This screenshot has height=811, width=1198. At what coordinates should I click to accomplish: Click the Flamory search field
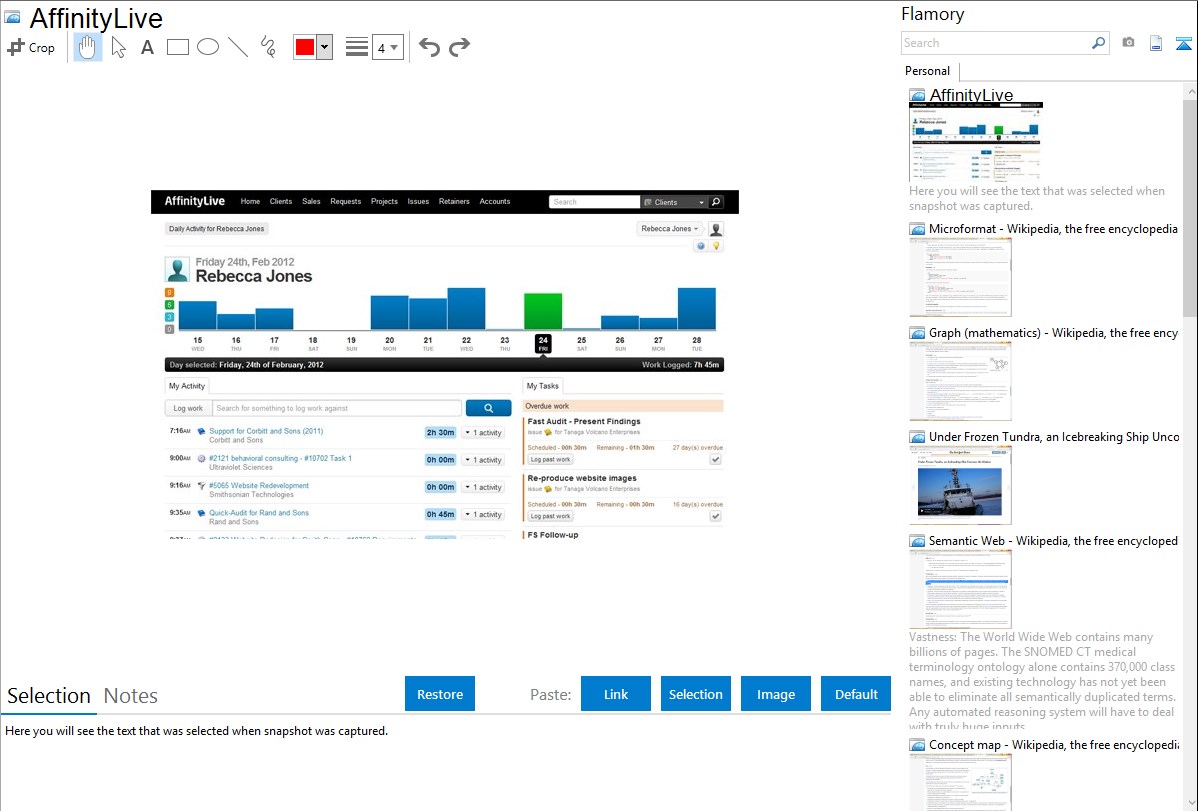pos(996,43)
